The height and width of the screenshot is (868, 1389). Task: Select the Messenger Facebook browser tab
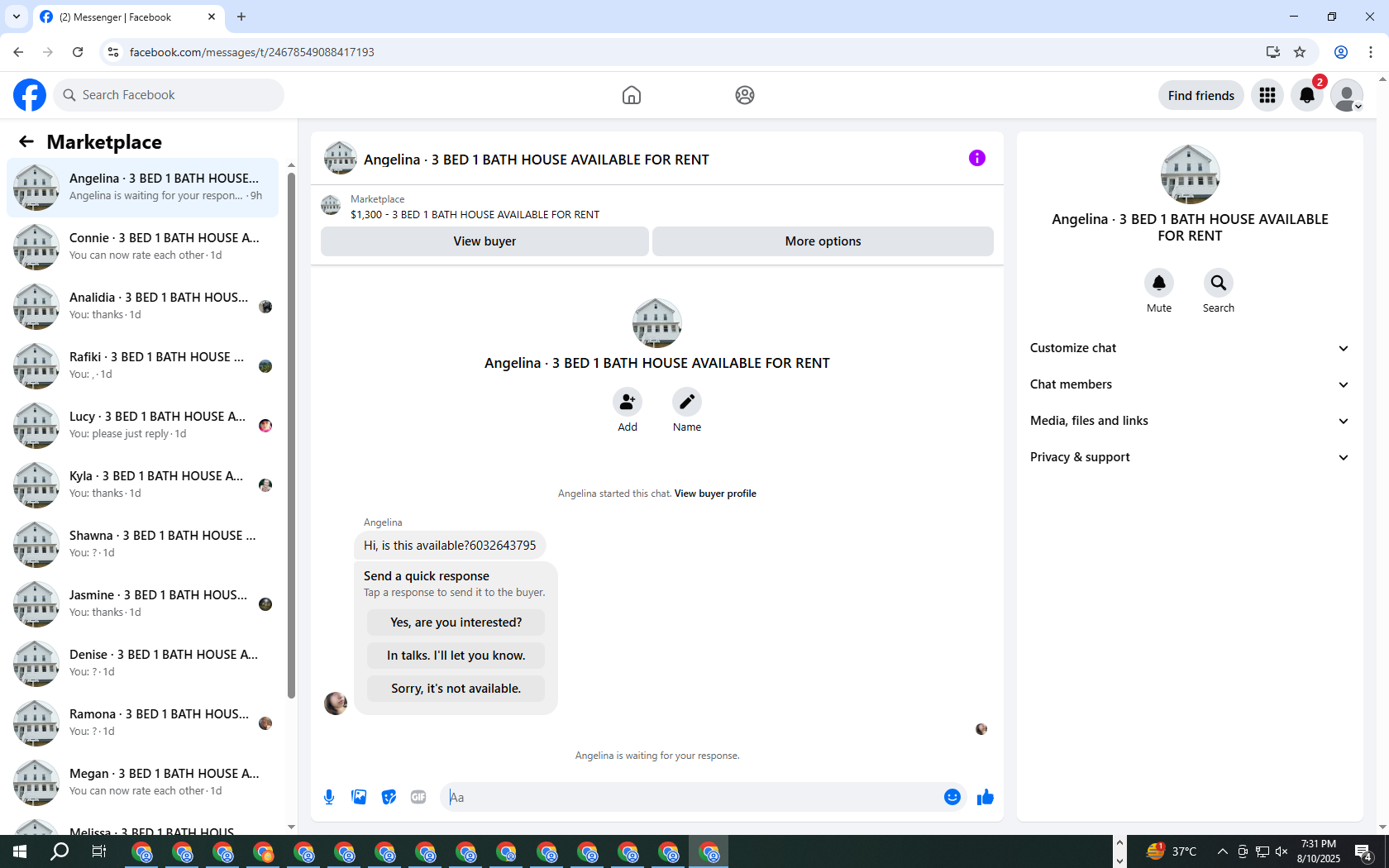point(128,17)
